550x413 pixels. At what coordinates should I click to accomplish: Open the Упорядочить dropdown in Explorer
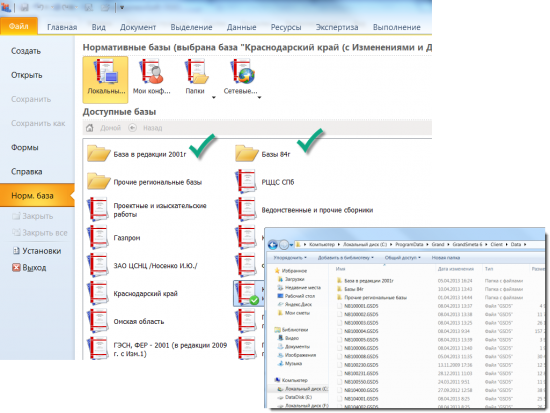[x=290, y=258]
